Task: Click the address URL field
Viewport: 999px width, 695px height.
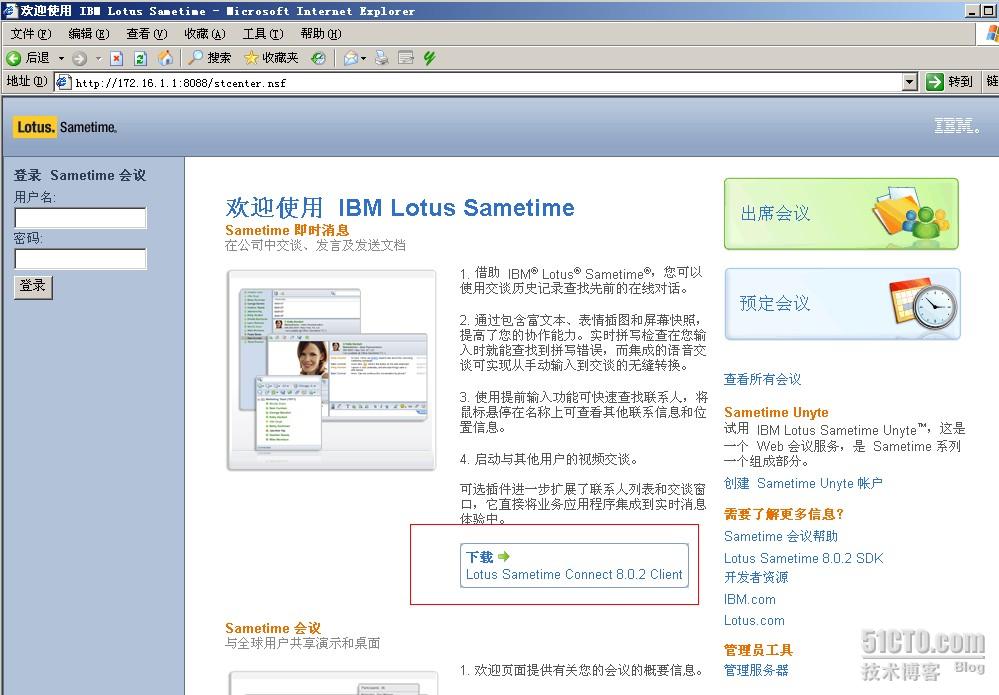Action: point(487,82)
